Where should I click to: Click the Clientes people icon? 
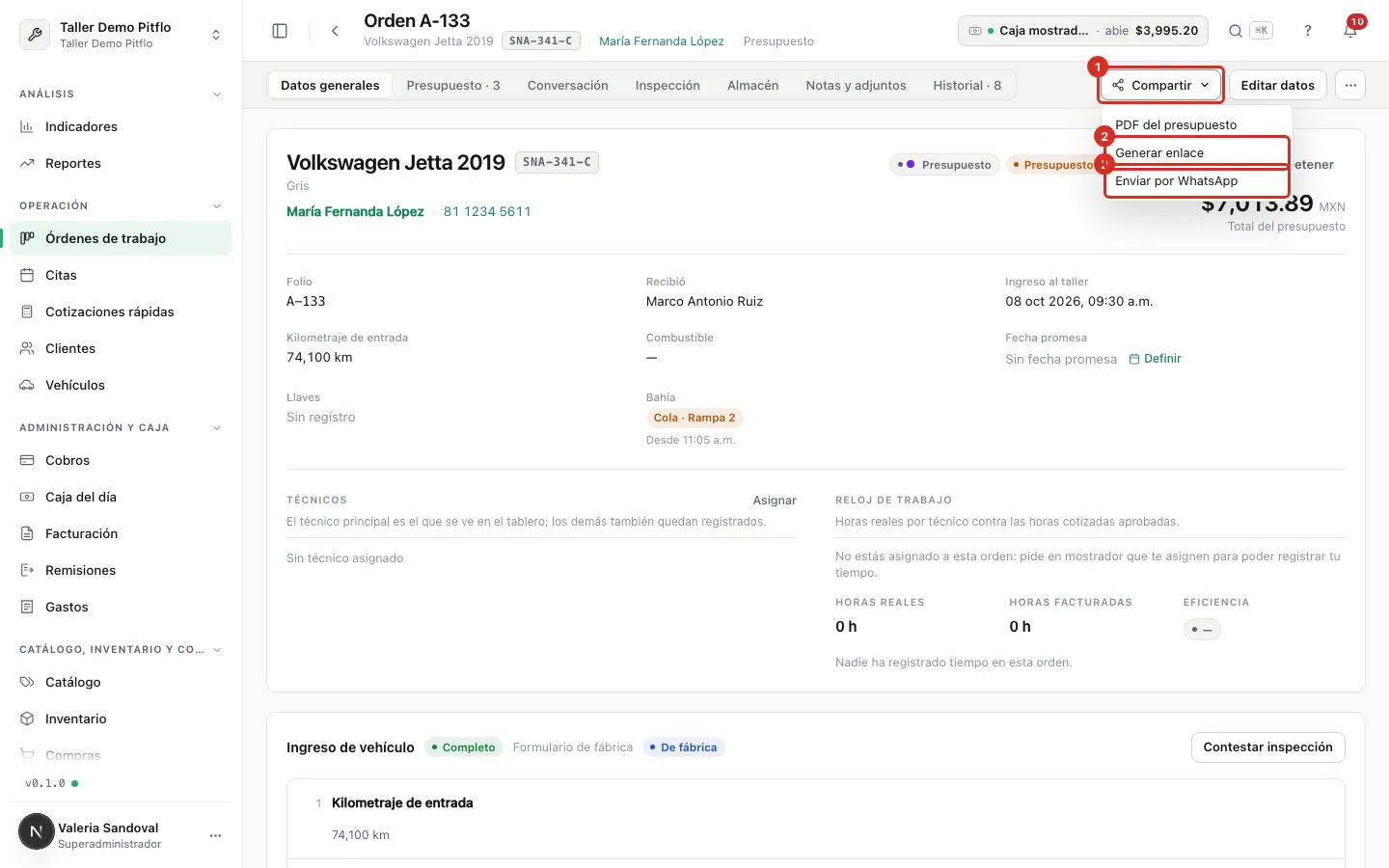[x=27, y=348]
